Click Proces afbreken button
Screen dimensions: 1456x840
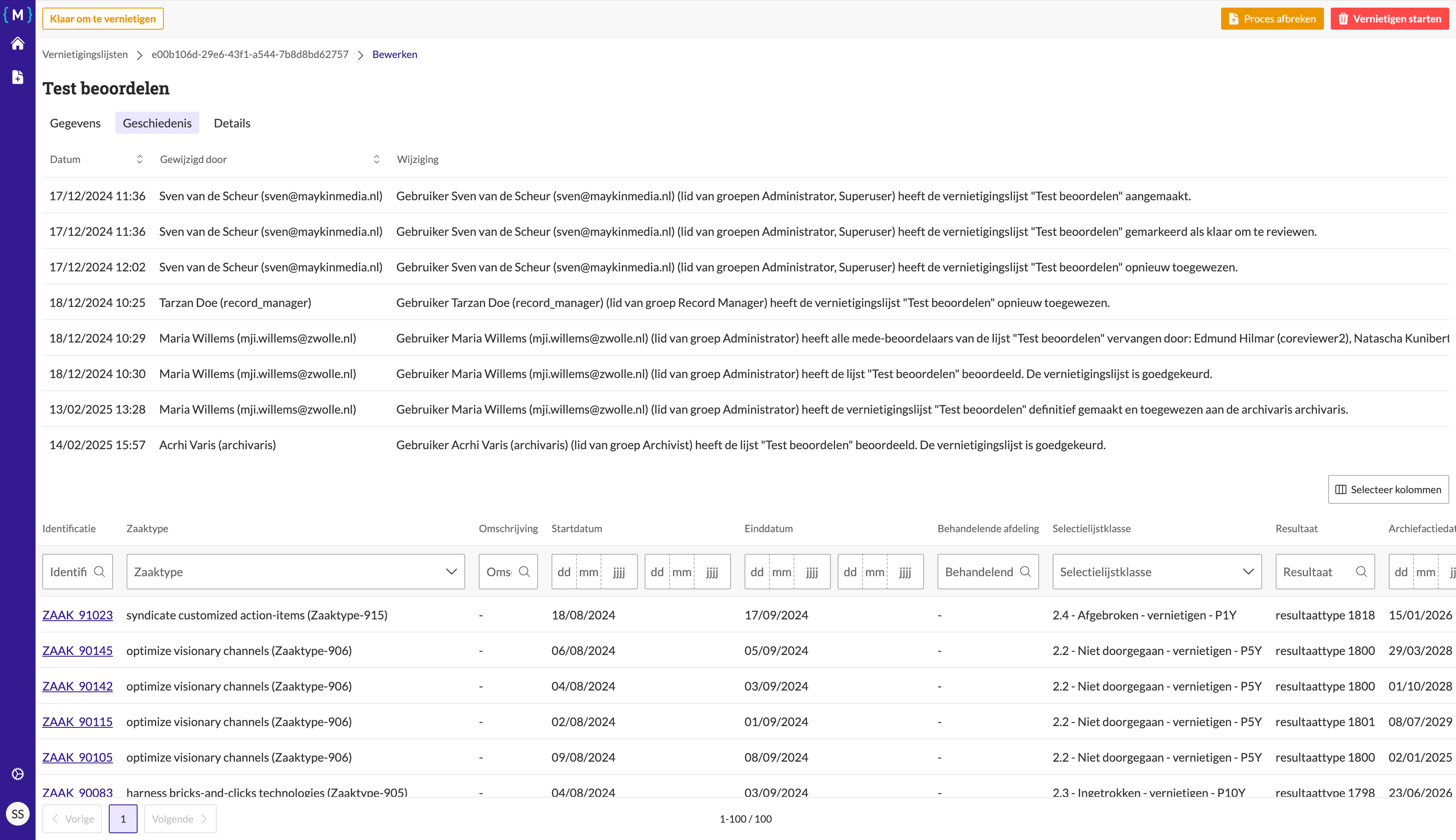[x=1272, y=19]
